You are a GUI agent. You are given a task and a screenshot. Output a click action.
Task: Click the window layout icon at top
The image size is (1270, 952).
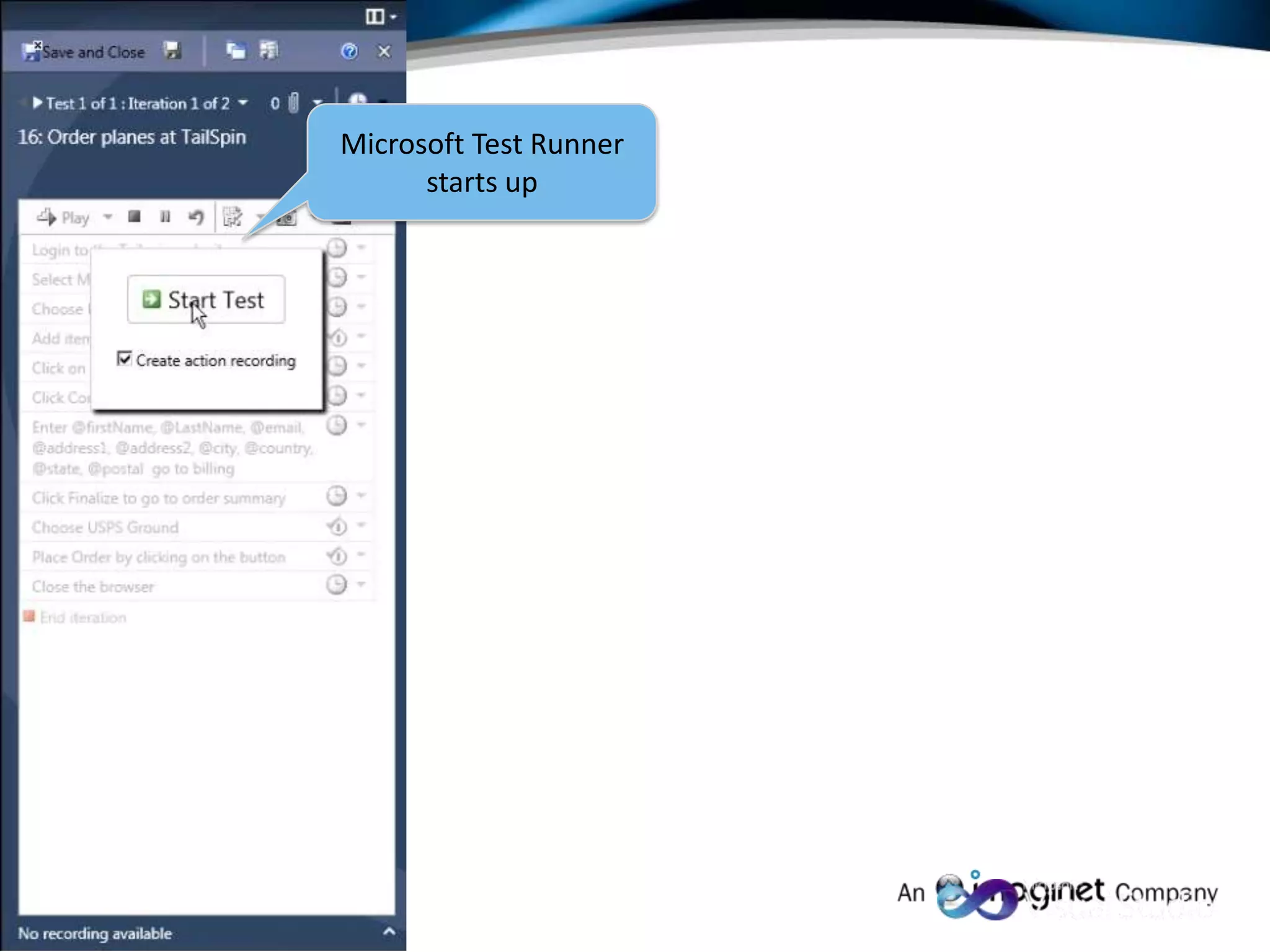pyautogui.click(x=375, y=17)
